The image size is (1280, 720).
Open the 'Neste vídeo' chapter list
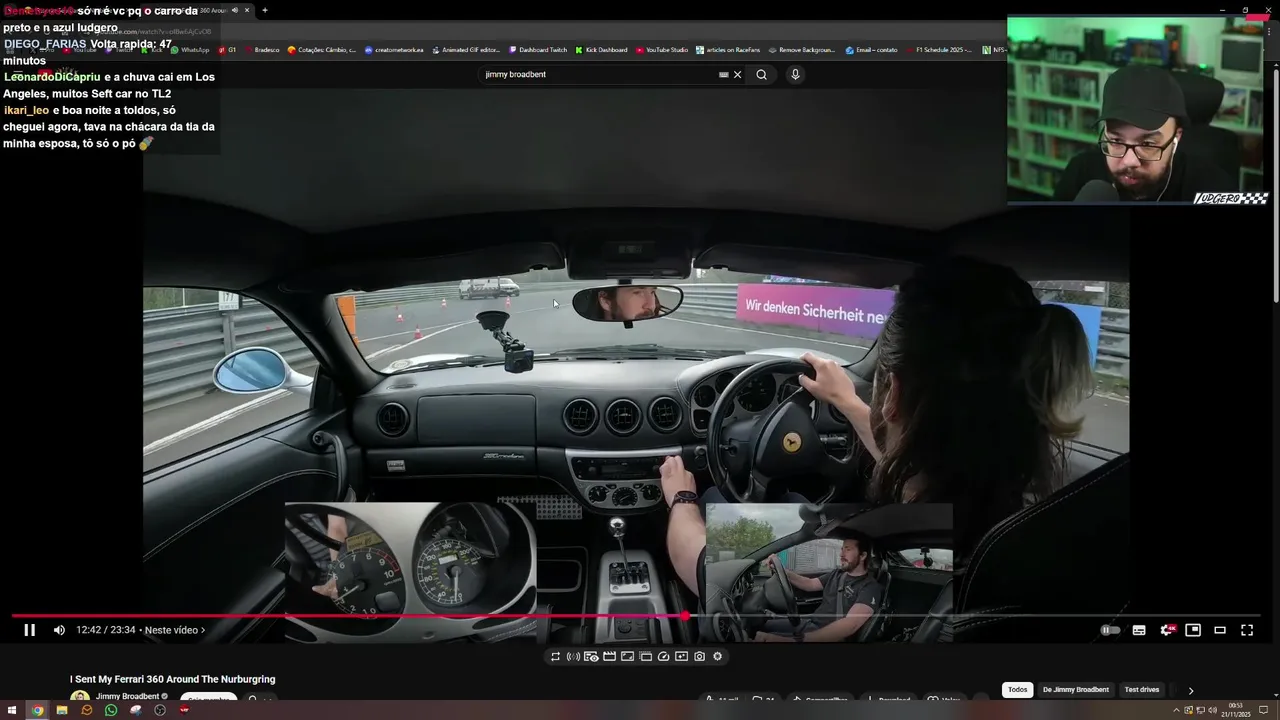174,630
